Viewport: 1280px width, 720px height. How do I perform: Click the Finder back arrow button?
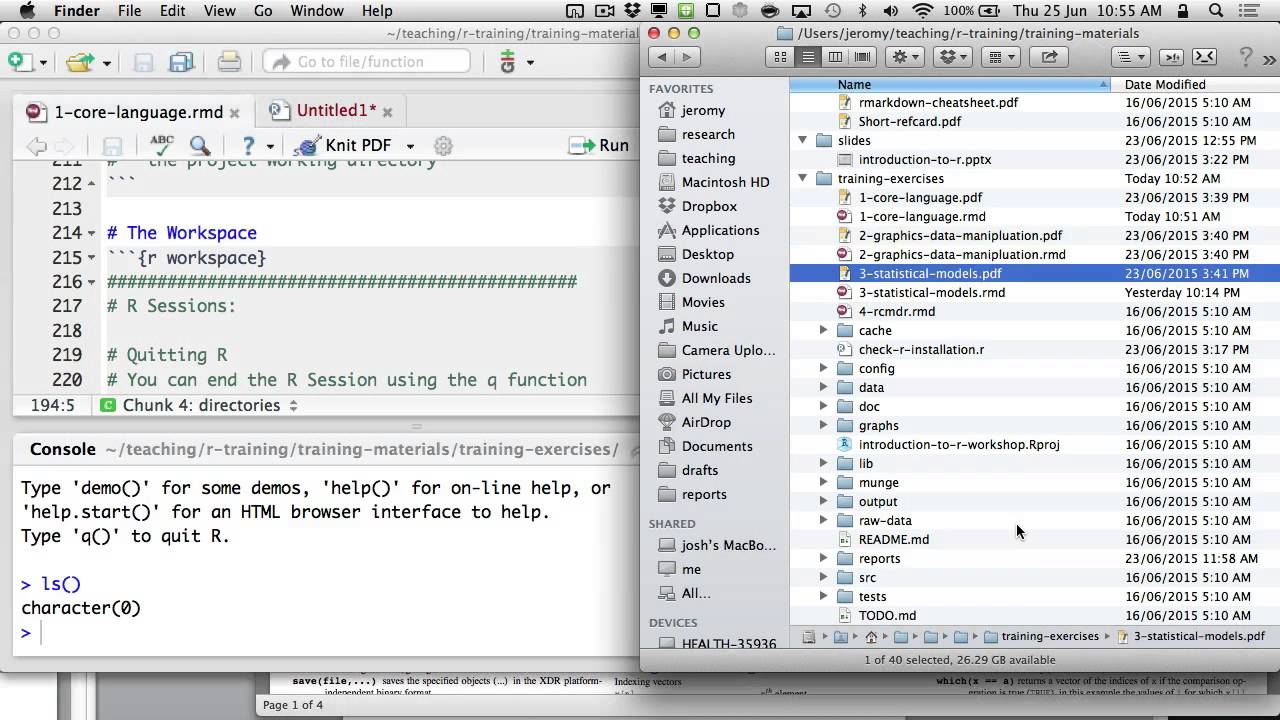(x=660, y=57)
